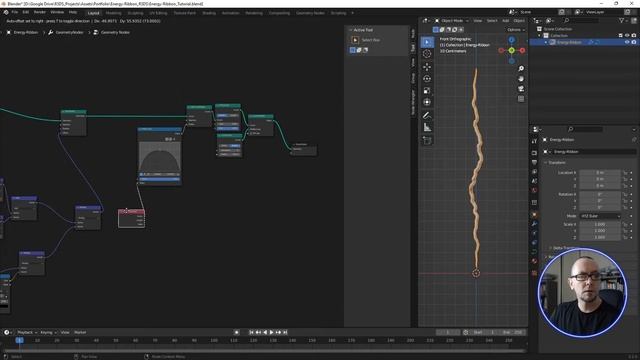The height and width of the screenshot is (360, 640).
Task: Select the first select-mode button under Active Tool
Action: (353, 50)
